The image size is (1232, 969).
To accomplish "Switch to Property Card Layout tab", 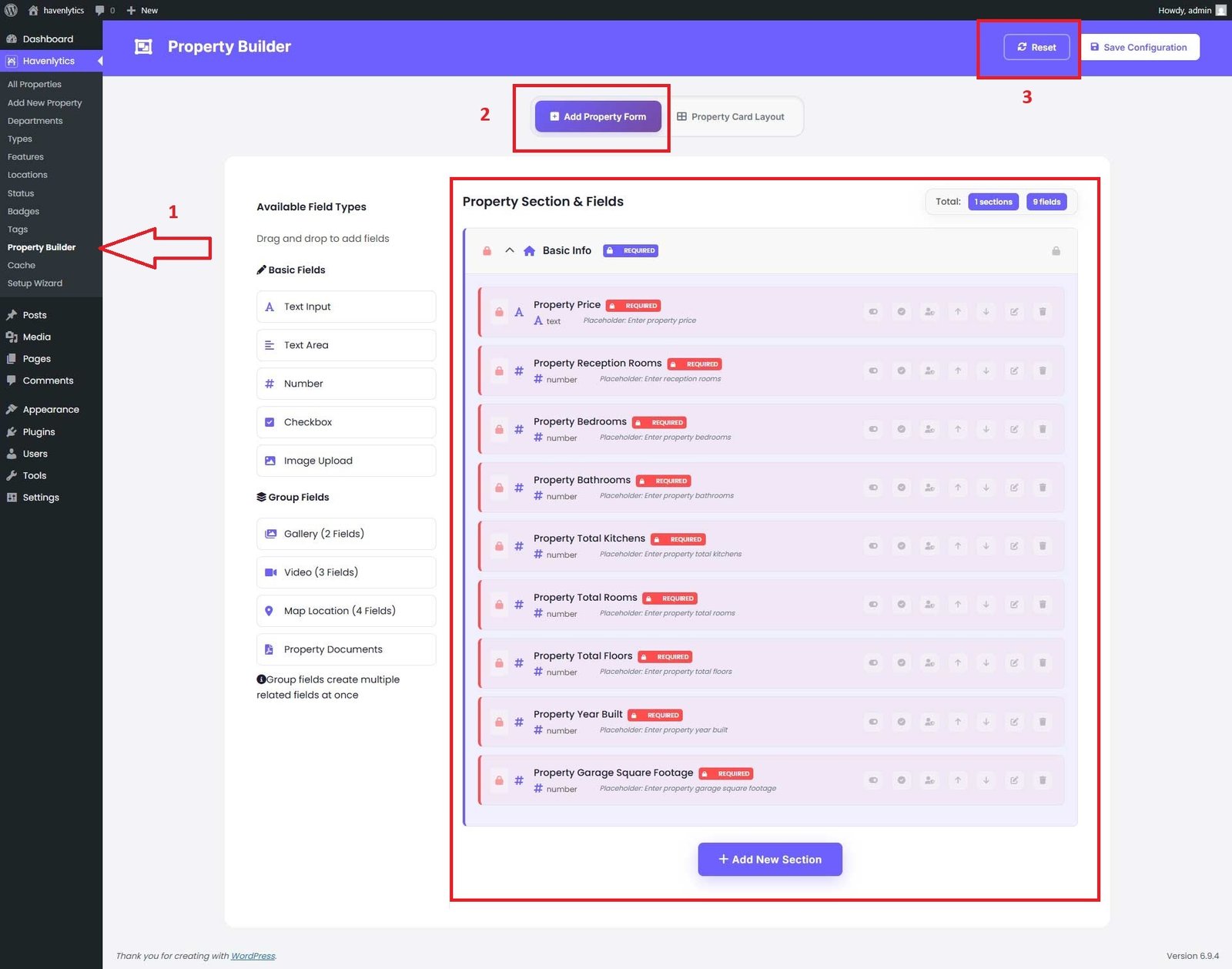I will pos(731,117).
